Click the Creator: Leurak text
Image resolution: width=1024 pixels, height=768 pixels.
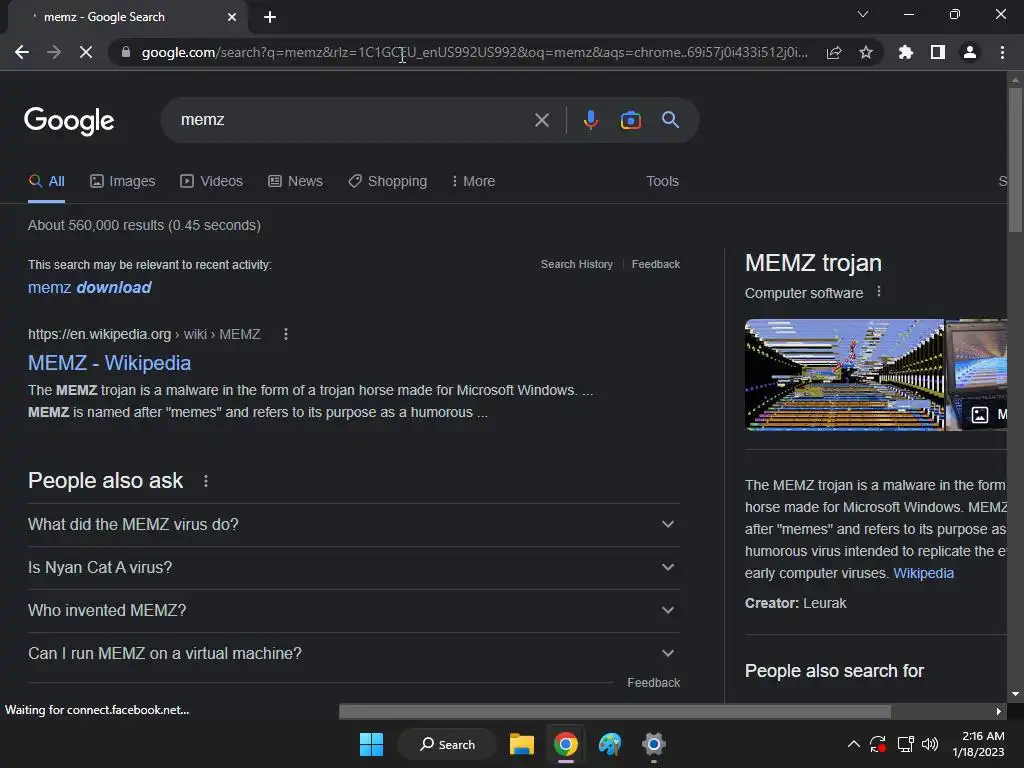(x=795, y=603)
